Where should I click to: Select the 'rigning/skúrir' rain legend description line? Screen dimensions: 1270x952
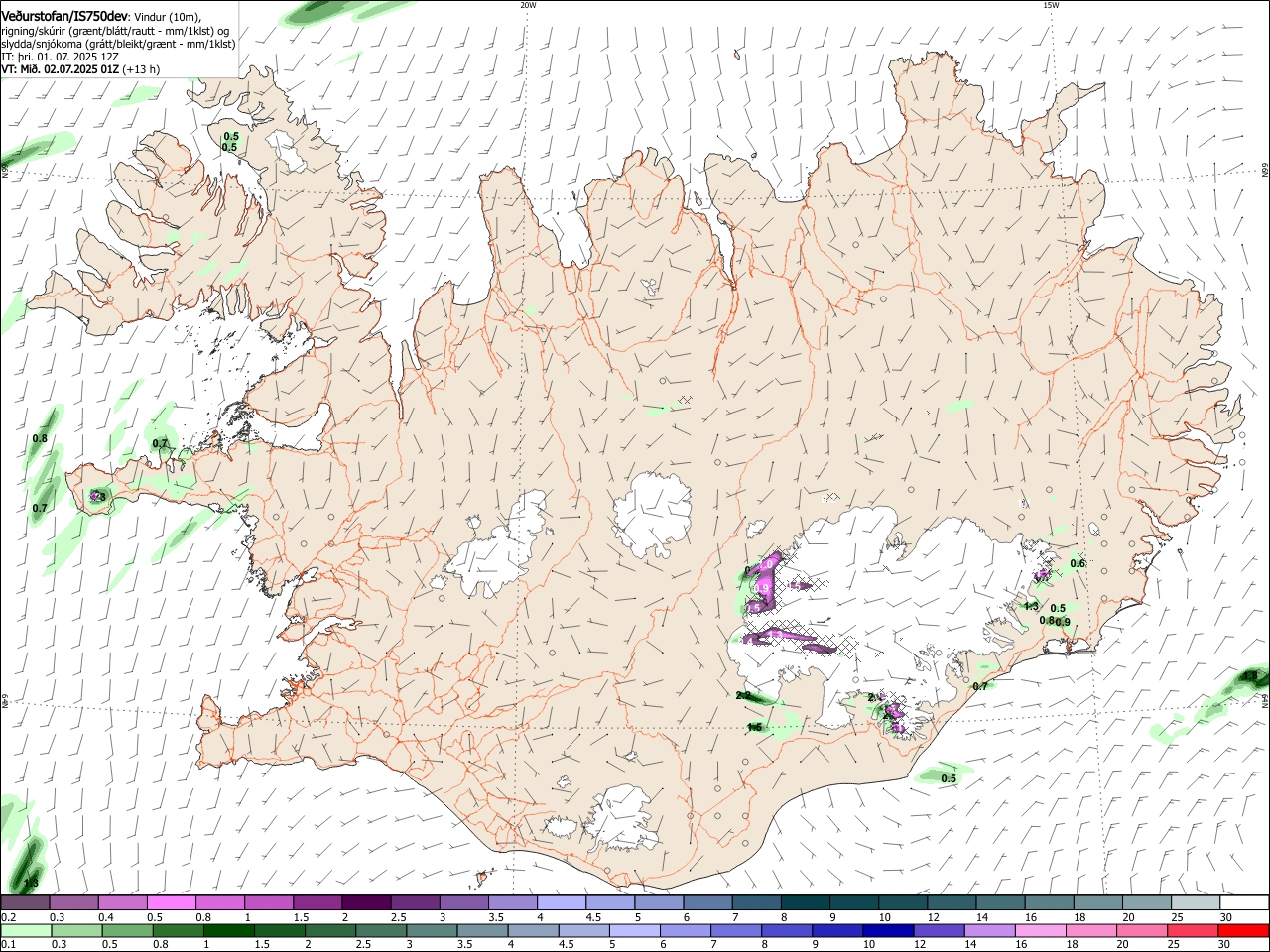[x=114, y=31]
